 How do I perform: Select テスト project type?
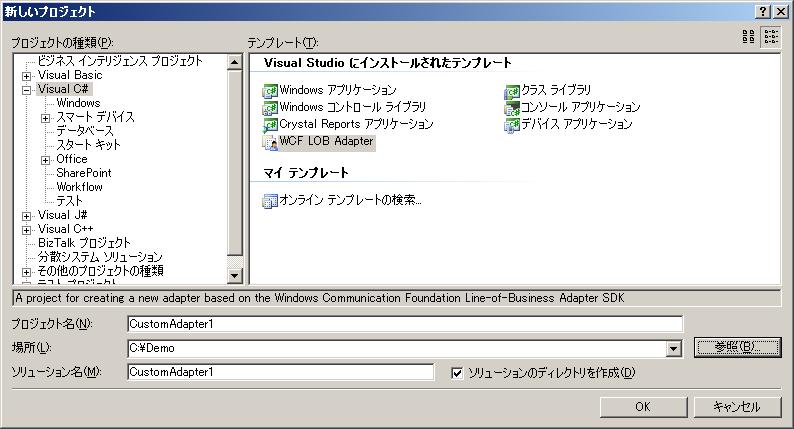(69, 201)
